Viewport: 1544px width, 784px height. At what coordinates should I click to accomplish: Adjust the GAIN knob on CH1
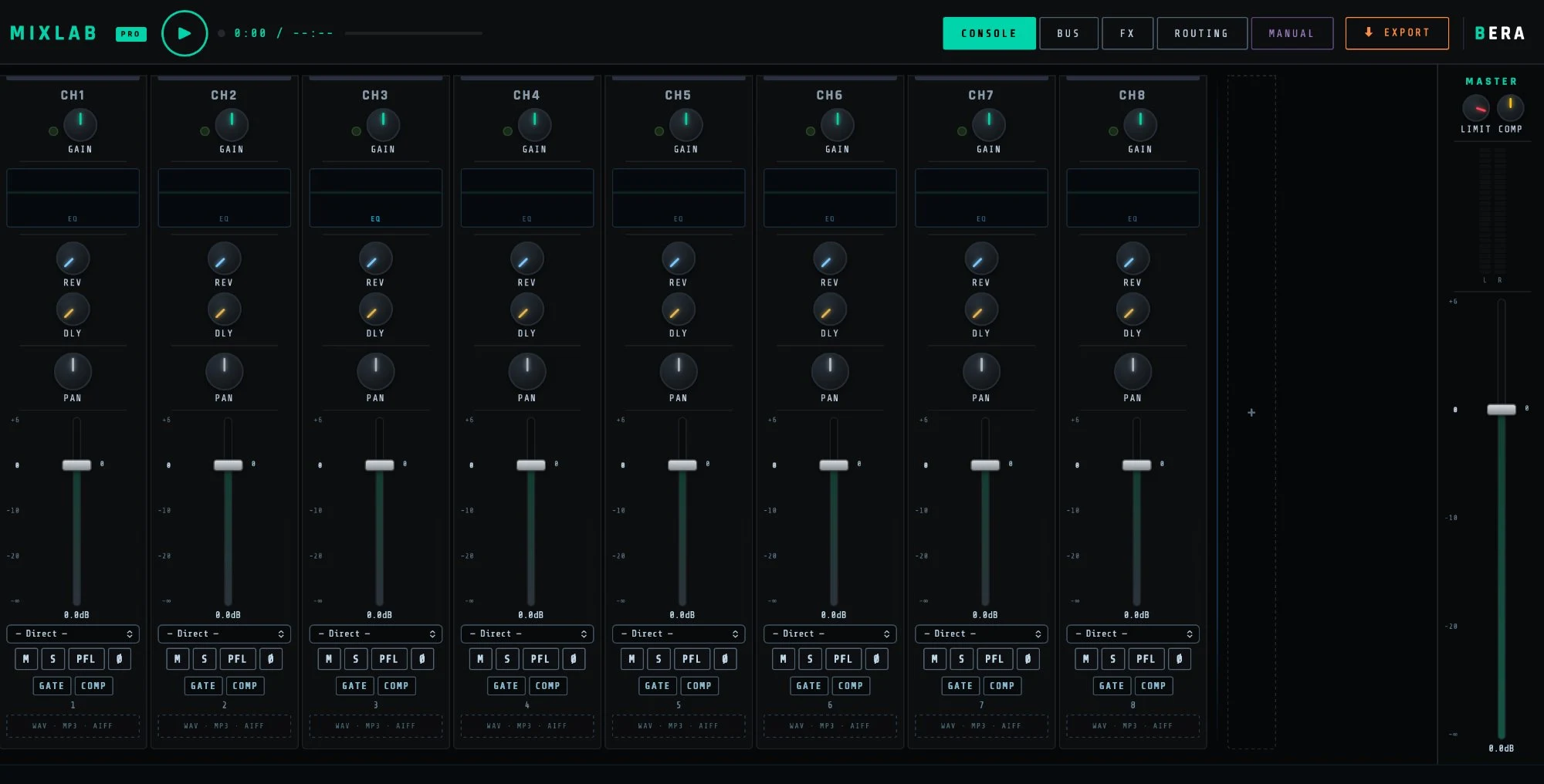pyautogui.click(x=80, y=123)
